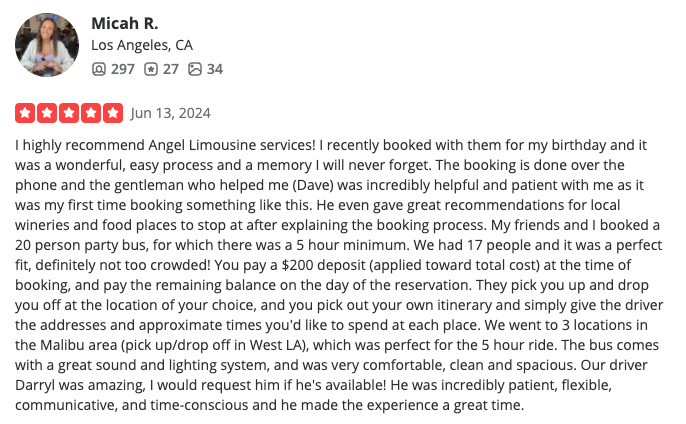Click the fifth red rating star
The height and width of the screenshot is (424, 686).
click(x=113, y=113)
